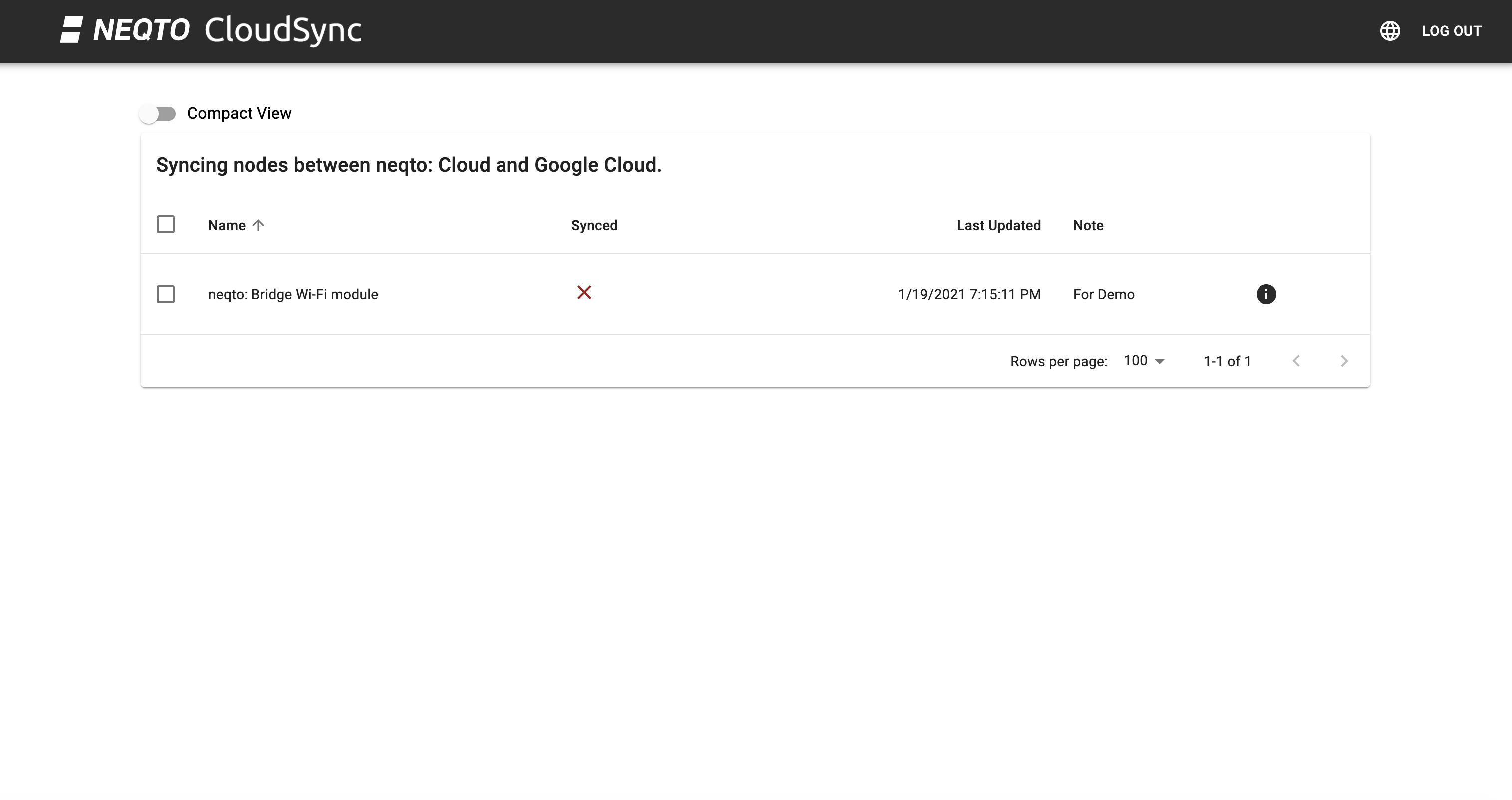
Task: Click the 'Compact View' label text
Action: click(x=239, y=113)
